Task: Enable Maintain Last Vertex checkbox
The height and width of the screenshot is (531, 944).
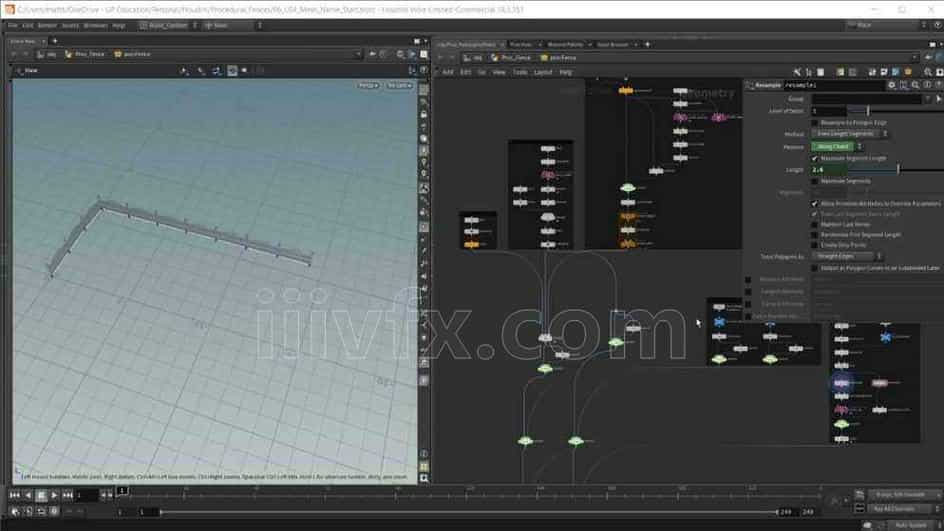Action: pyautogui.click(x=815, y=225)
